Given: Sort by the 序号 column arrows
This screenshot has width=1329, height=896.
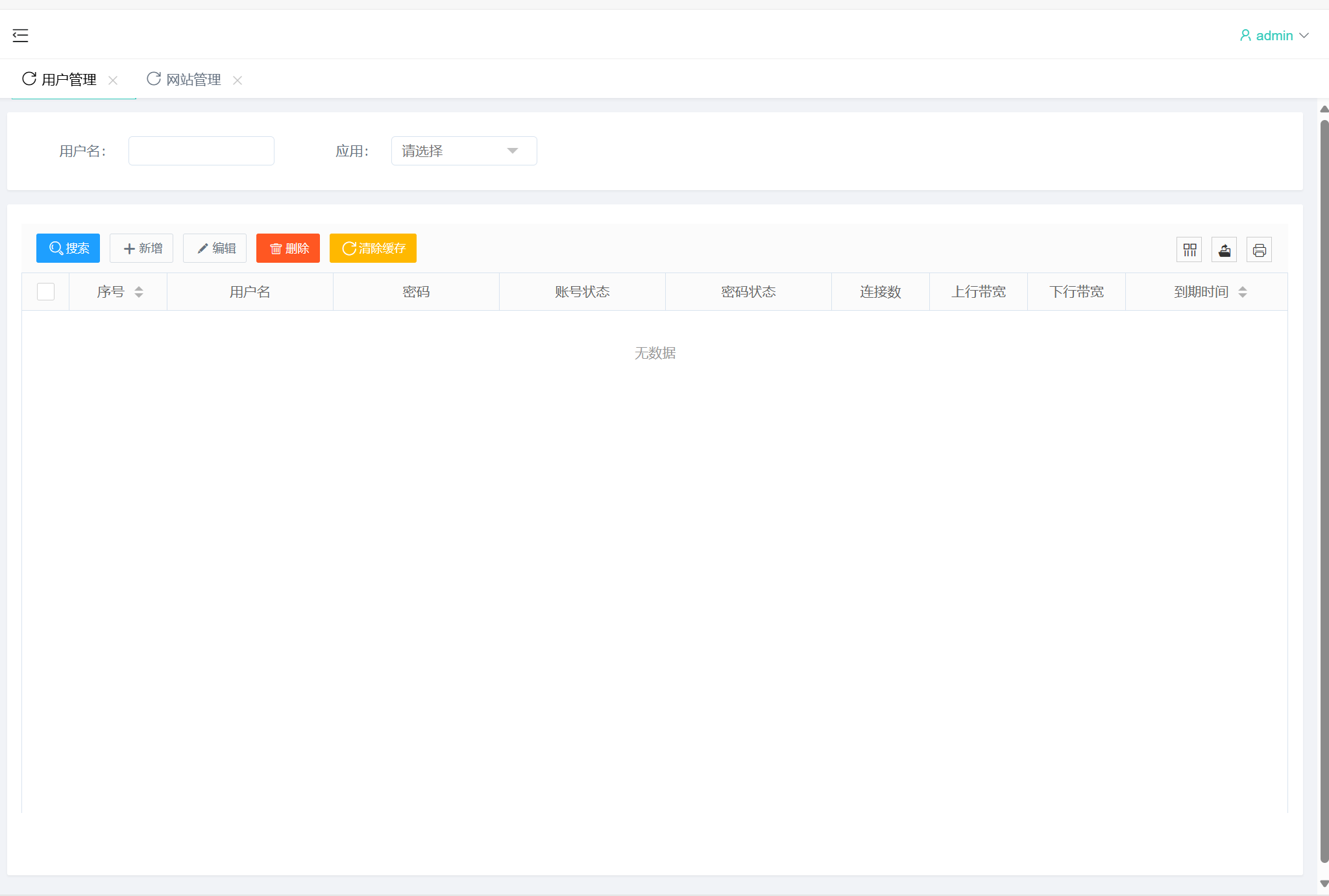Looking at the screenshot, I should pyautogui.click(x=139, y=292).
